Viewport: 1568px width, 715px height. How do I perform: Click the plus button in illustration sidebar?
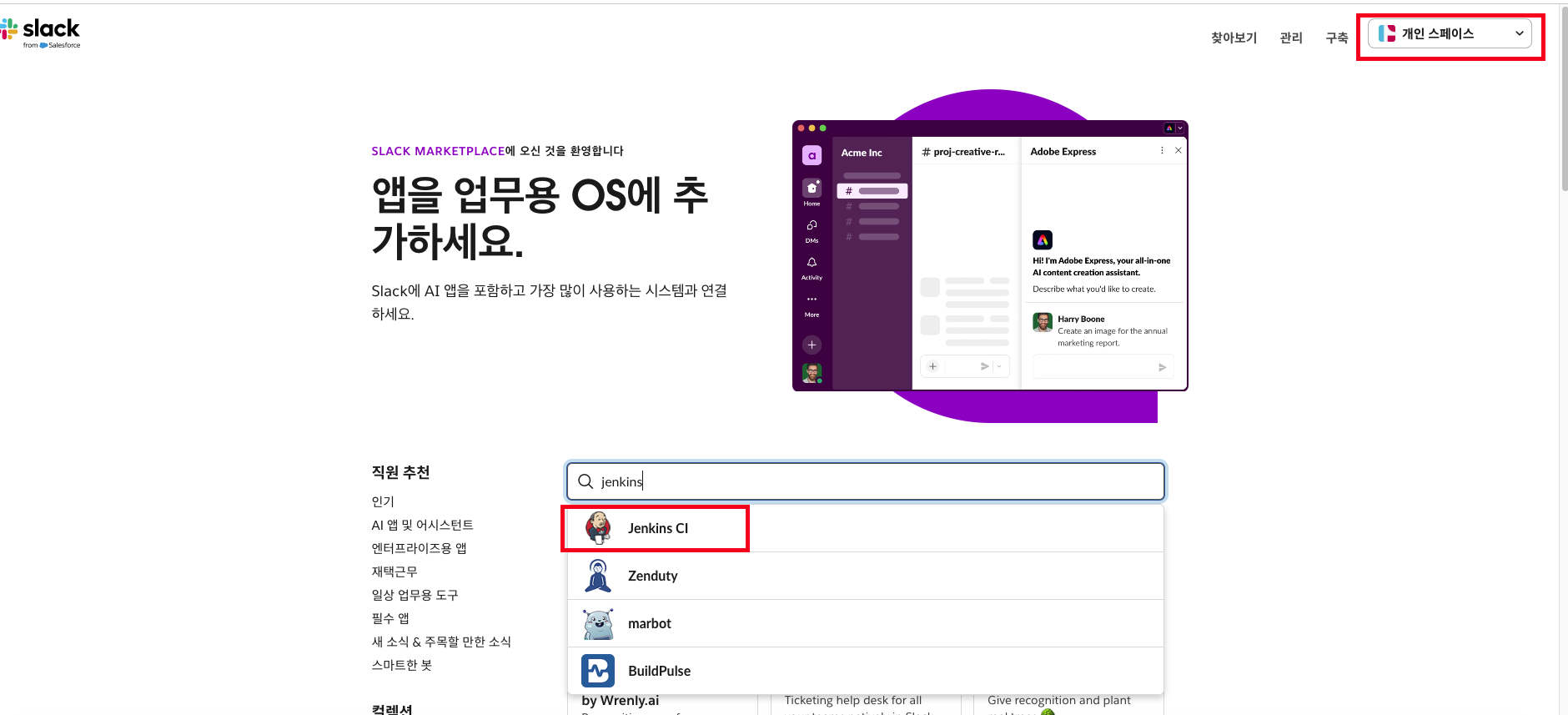pos(812,345)
